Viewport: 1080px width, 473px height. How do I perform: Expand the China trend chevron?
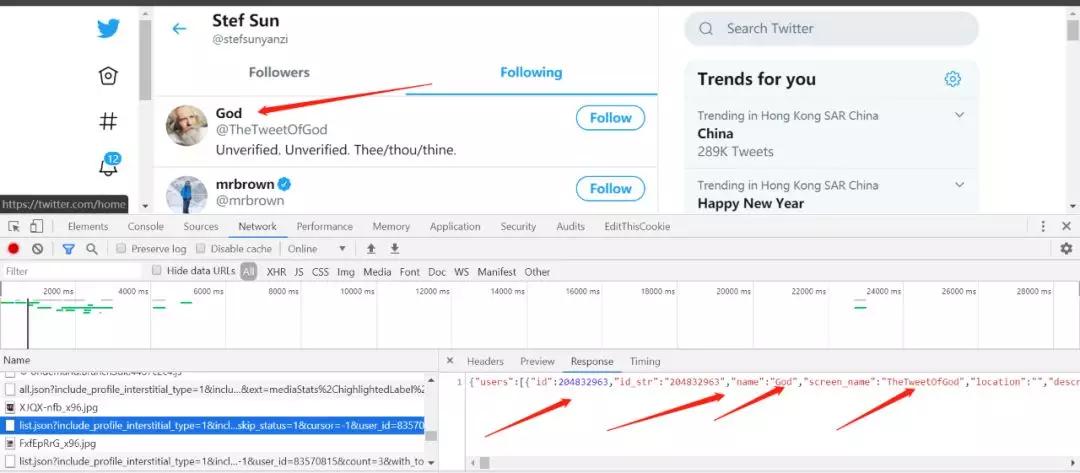pos(959,115)
